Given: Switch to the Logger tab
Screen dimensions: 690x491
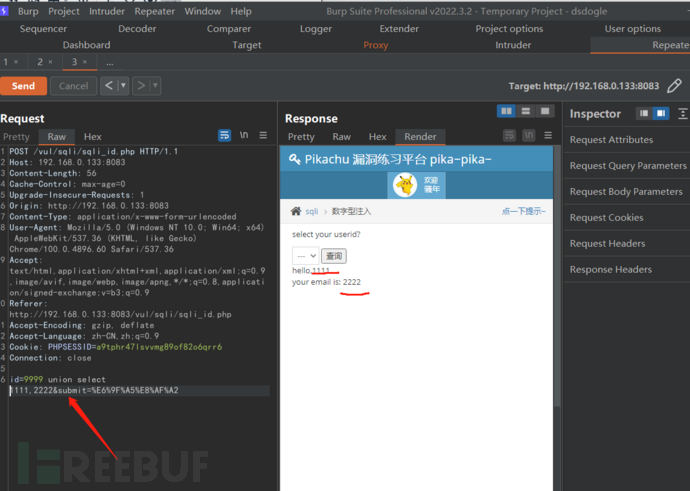Looking at the screenshot, I should (x=316, y=29).
